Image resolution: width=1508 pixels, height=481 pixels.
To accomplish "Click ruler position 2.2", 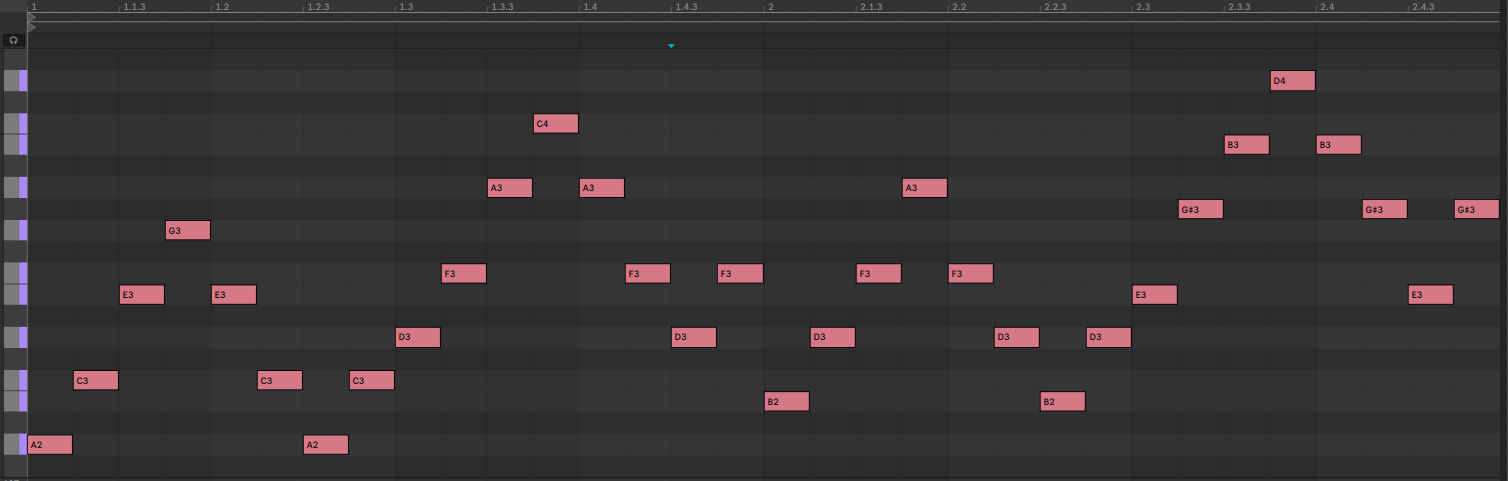I will 958,7.
